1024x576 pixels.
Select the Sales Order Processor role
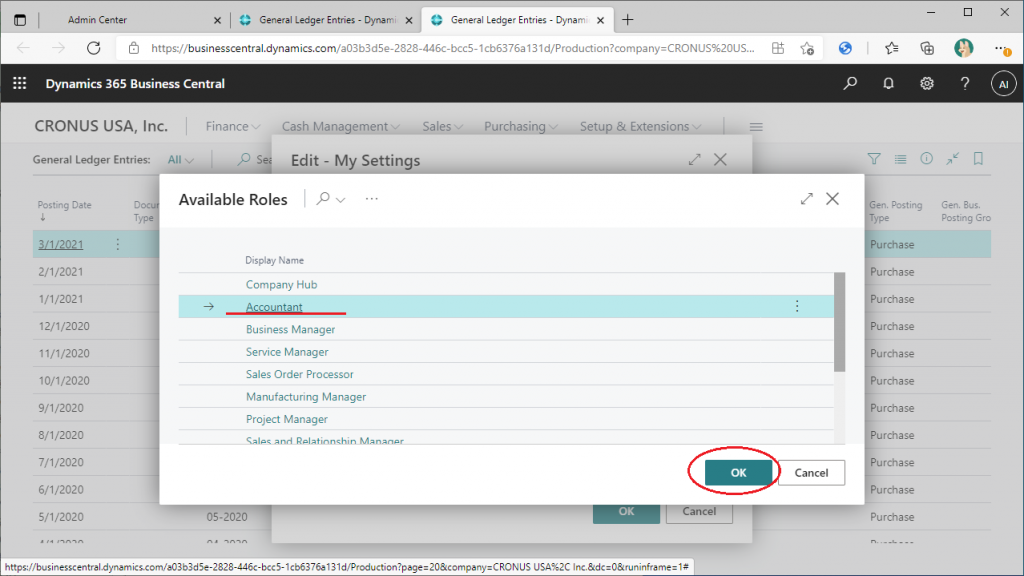(x=300, y=374)
